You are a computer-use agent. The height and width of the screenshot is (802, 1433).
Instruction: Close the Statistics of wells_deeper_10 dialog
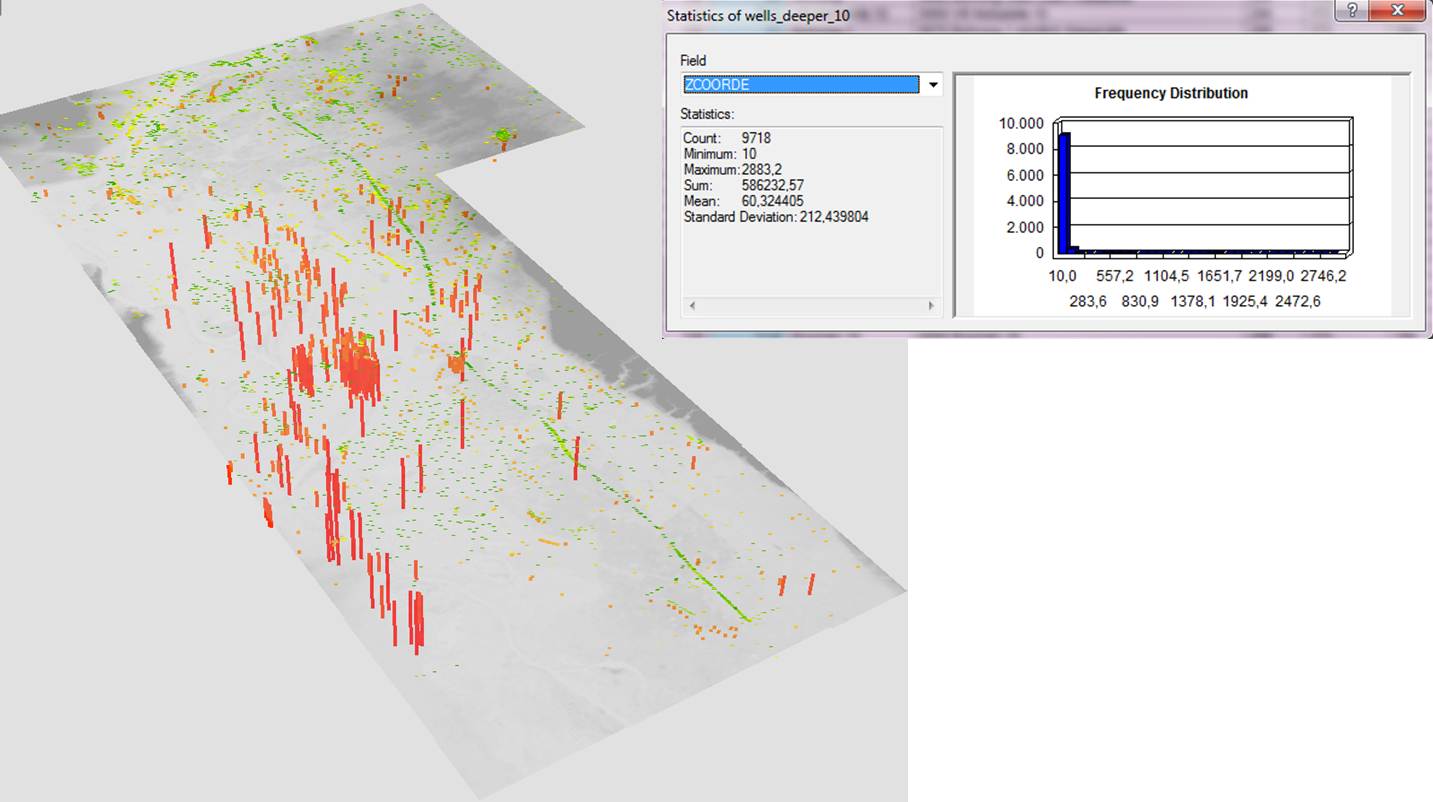pos(1399,11)
